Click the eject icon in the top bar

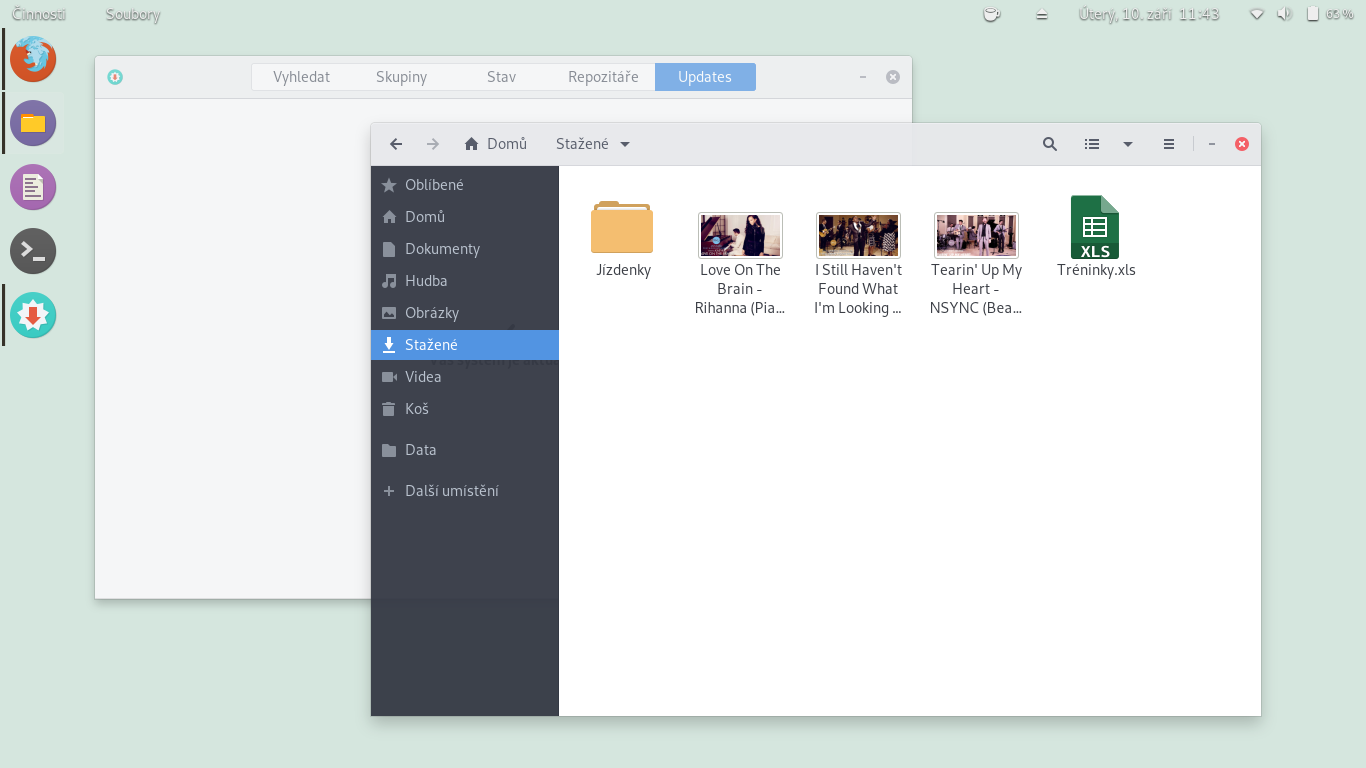[1041, 14]
